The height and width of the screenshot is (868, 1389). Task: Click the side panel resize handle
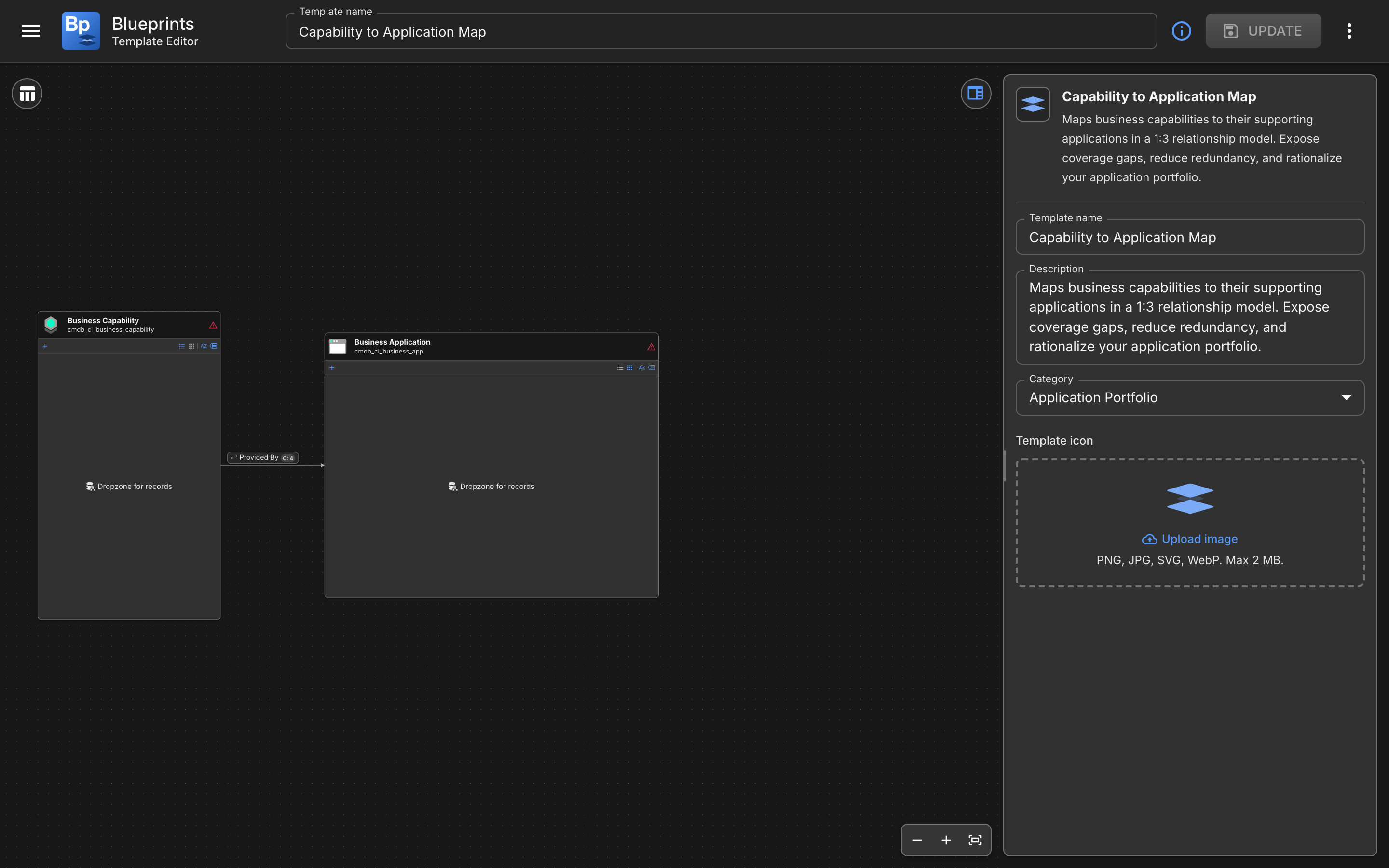pyautogui.click(x=1005, y=465)
